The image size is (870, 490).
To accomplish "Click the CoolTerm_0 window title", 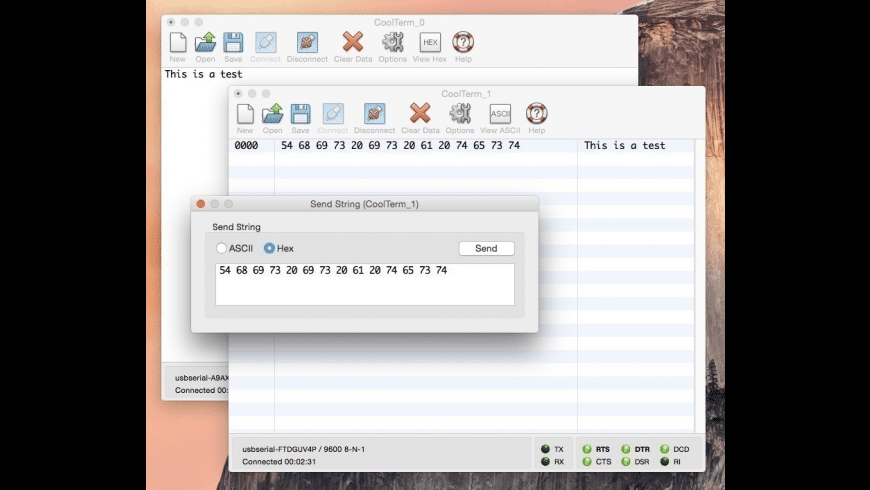I will coord(399,23).
